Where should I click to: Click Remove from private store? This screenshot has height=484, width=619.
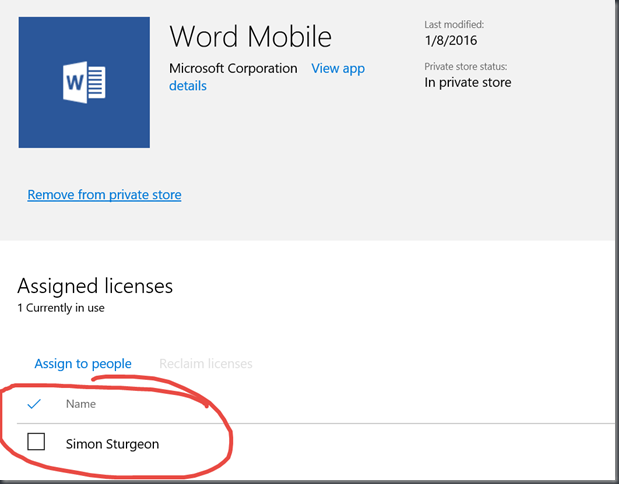coord(104,195)
